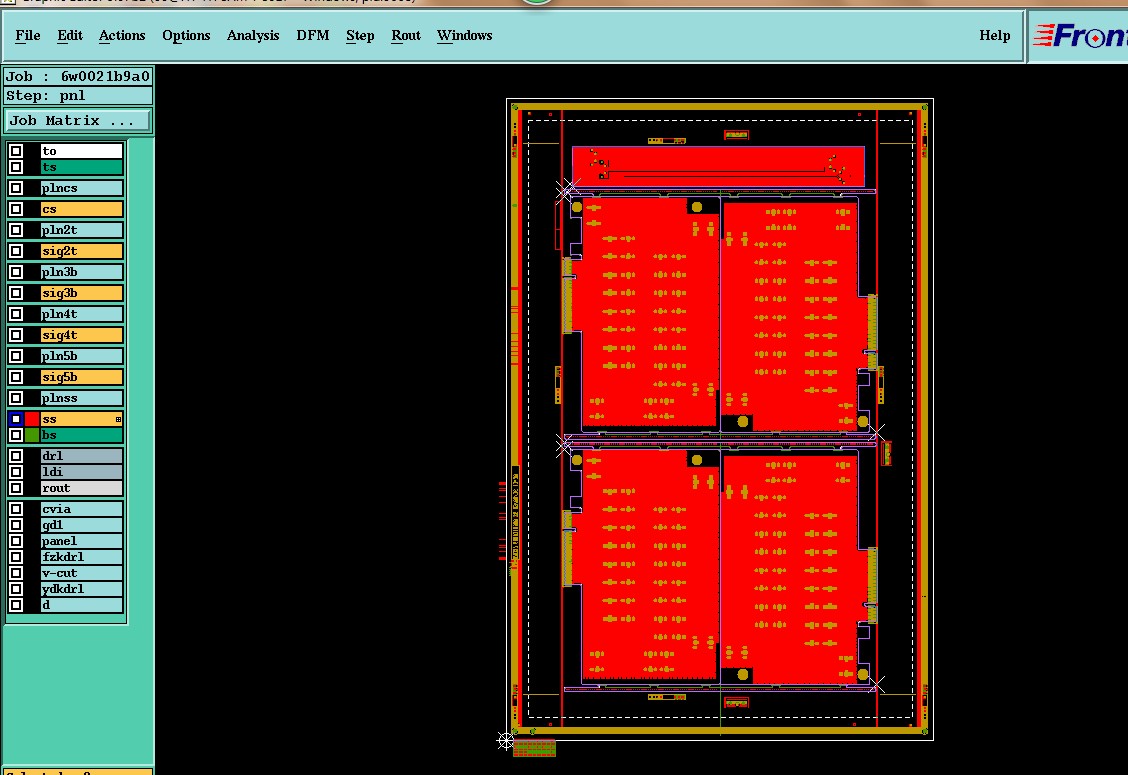This screenshot has width=1128, height=775.
Task: Click the Job name field 6w0021b9a0
Action: point(78,76)
